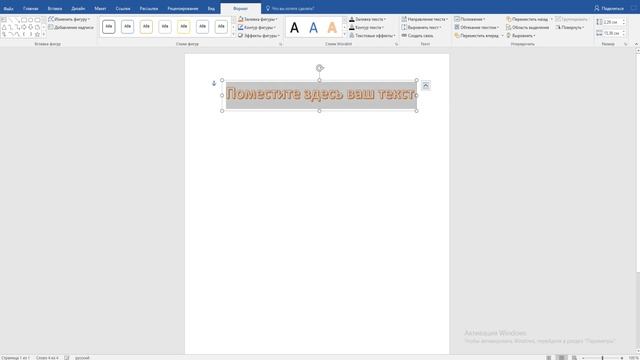Select the active Формат tab
640x360 pixels.
[x=240, y=8]
